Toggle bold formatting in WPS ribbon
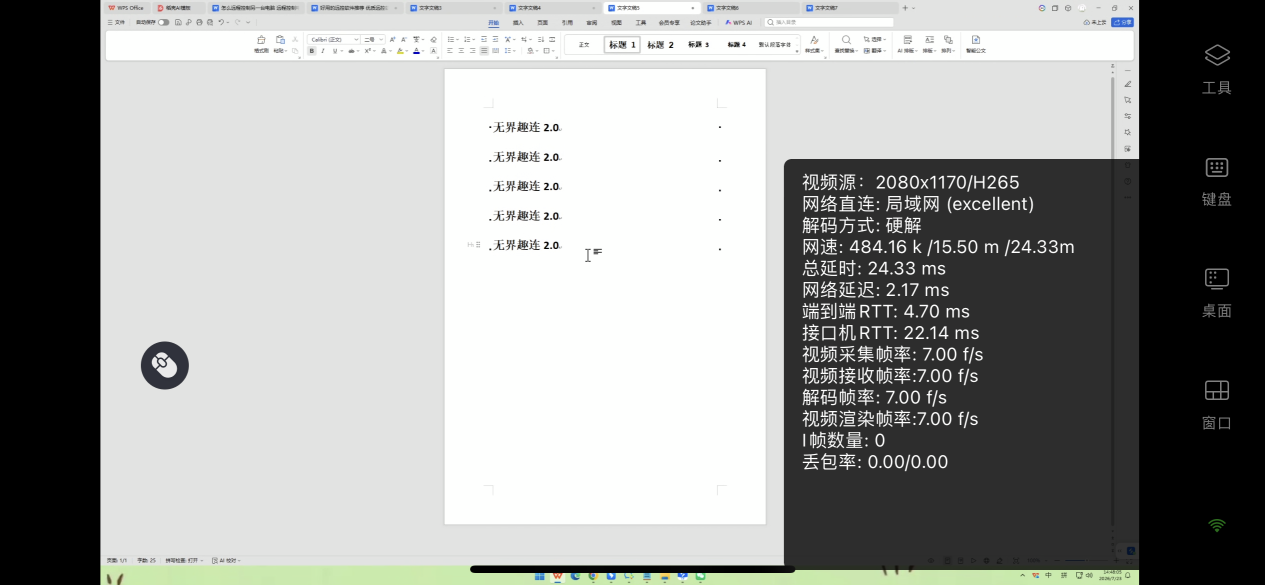 point(311,51)
